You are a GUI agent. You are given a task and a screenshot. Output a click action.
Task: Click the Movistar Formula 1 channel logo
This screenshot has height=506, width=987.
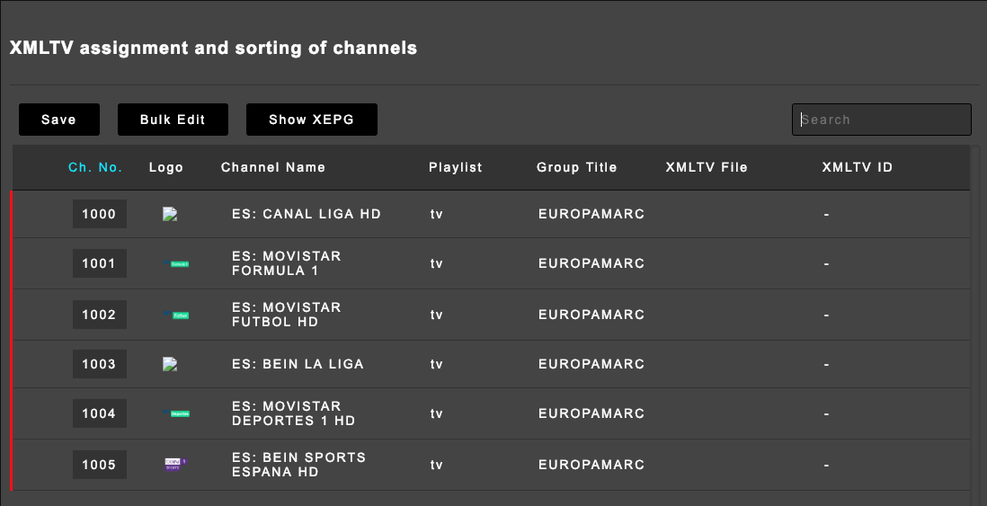pyautogui.click(x=177, y=264)
